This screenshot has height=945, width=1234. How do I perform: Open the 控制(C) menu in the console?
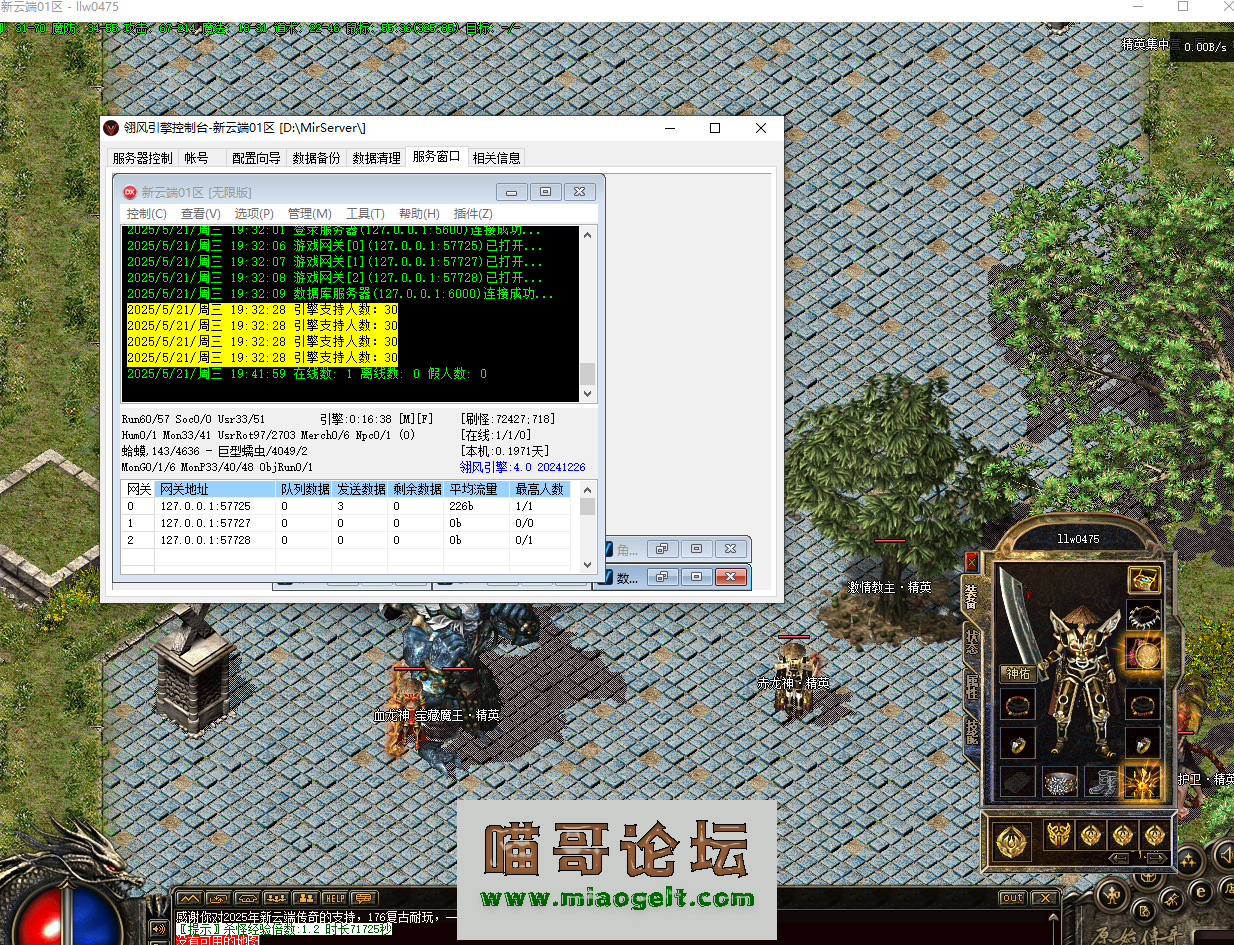(x=146, y=213)
